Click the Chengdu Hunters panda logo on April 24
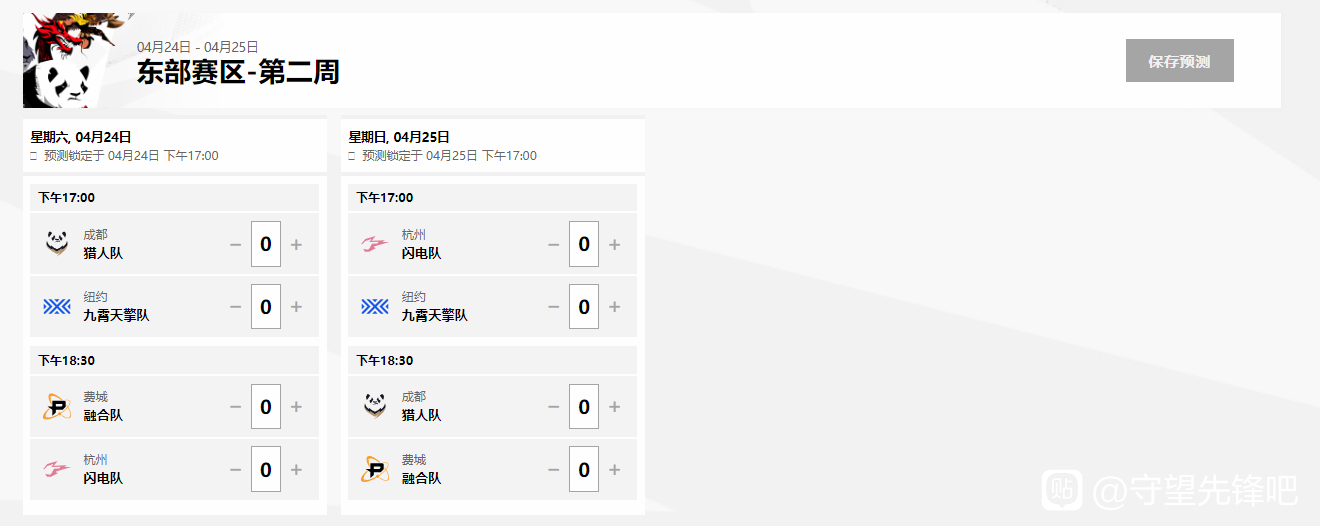This screenshot has width=1320, height=526. pyautogui.click(x=57, y=243)
